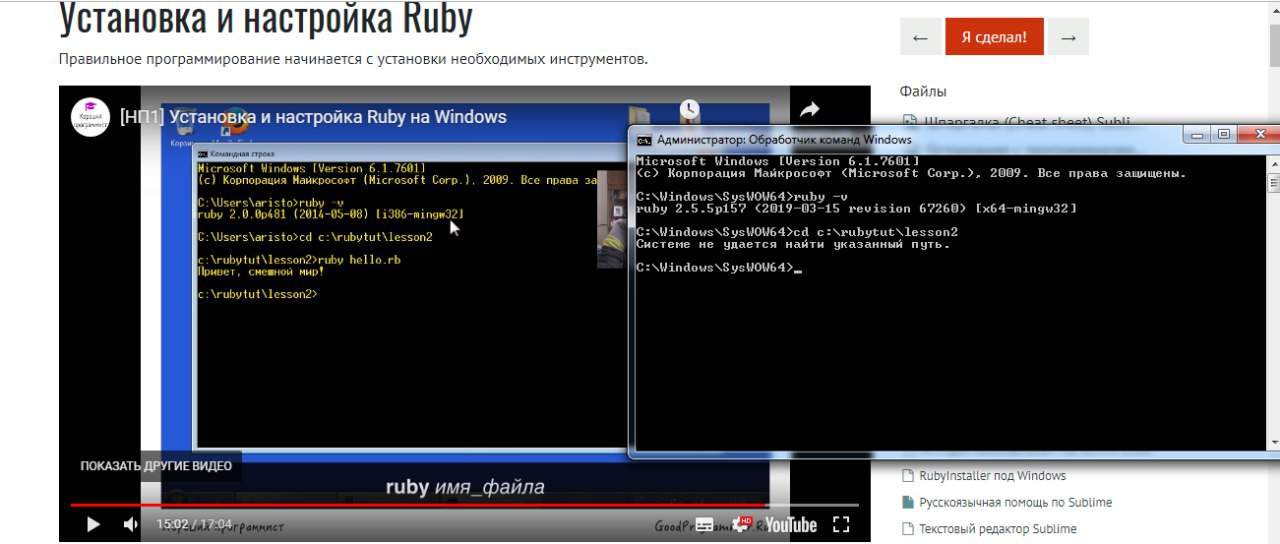Mute the video volume
The width and height of the screenshot is (1280, 544).
[131, 524]
